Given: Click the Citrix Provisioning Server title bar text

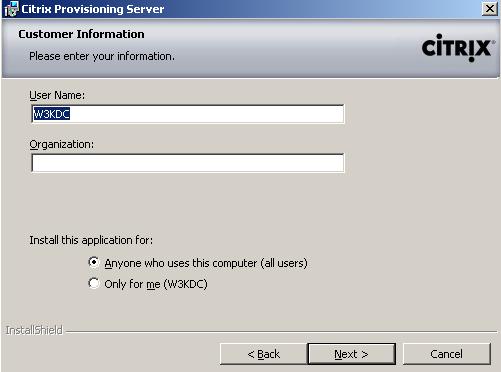Looking at the screenshot, I should click(x=93, y=9).
